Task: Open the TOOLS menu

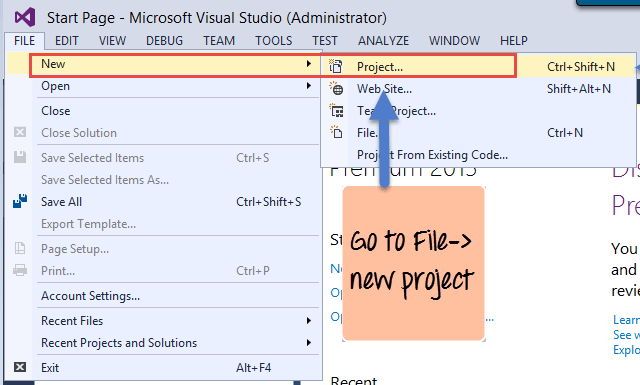Action: click(x=273, y=41)
